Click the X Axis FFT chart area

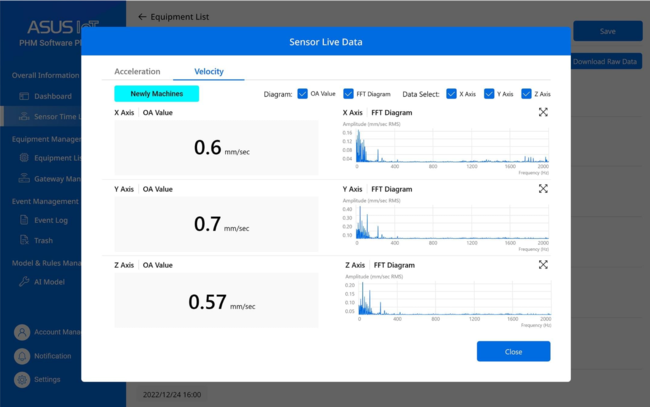[450, 145]
